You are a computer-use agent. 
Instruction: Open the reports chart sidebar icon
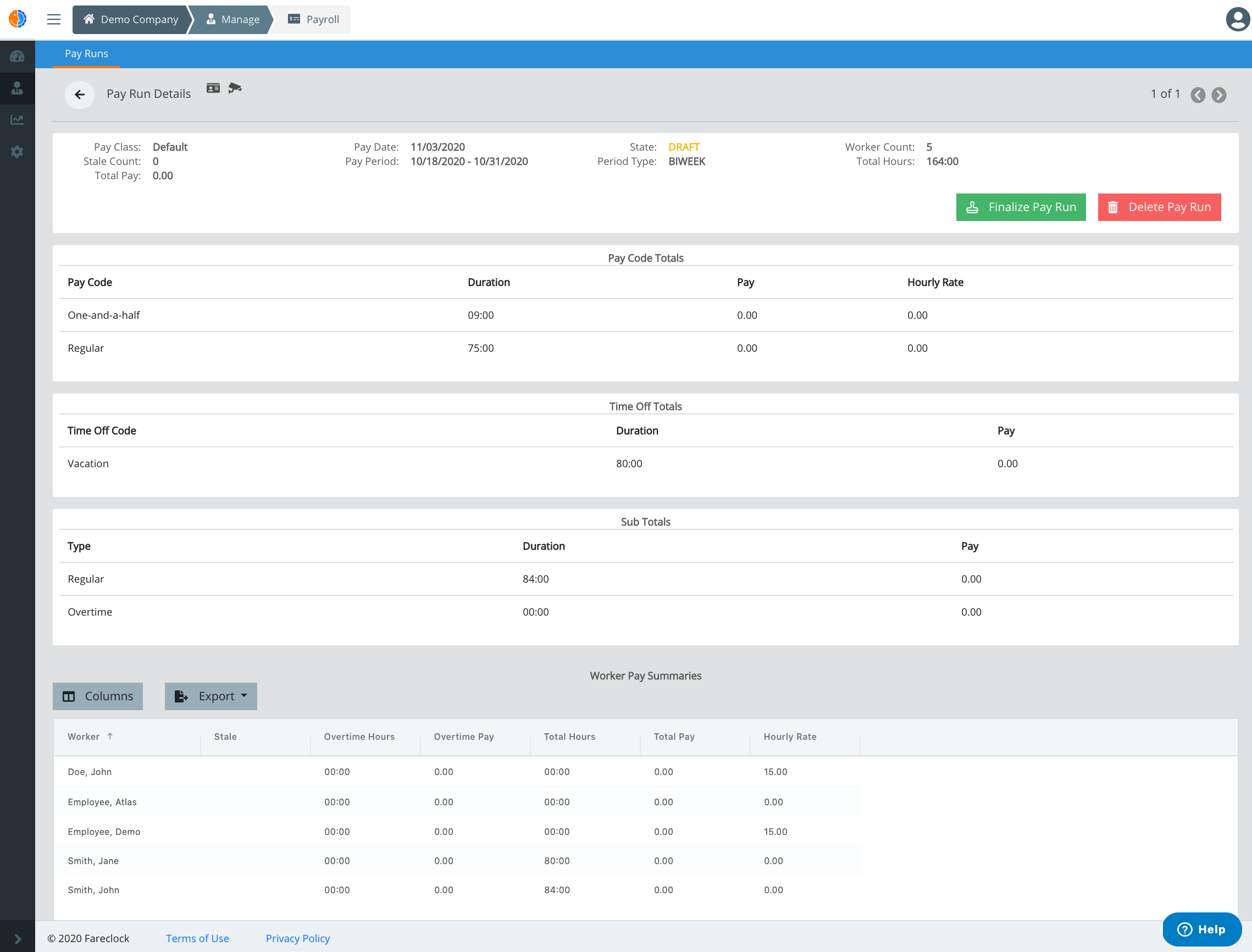coord(17,120)
